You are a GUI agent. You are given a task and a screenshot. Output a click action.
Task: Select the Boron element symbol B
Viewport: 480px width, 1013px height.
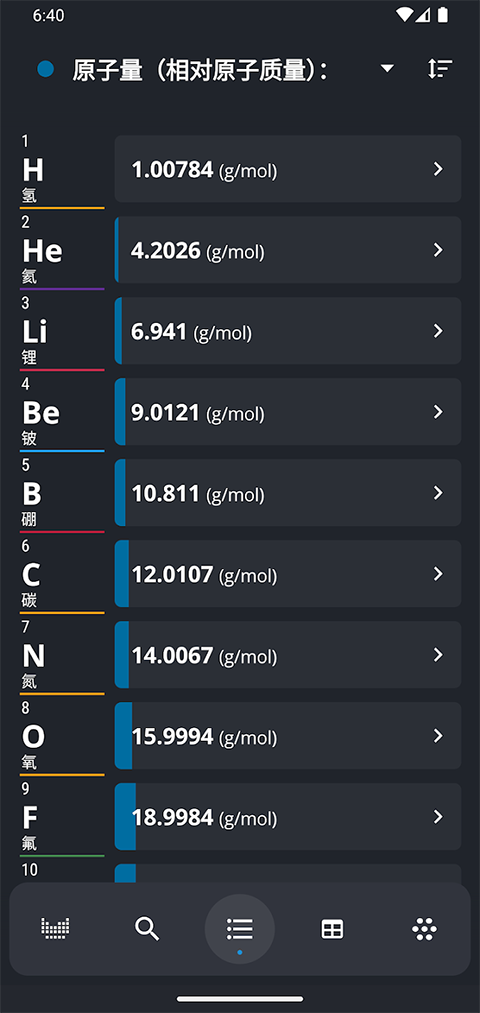(32, 494)
